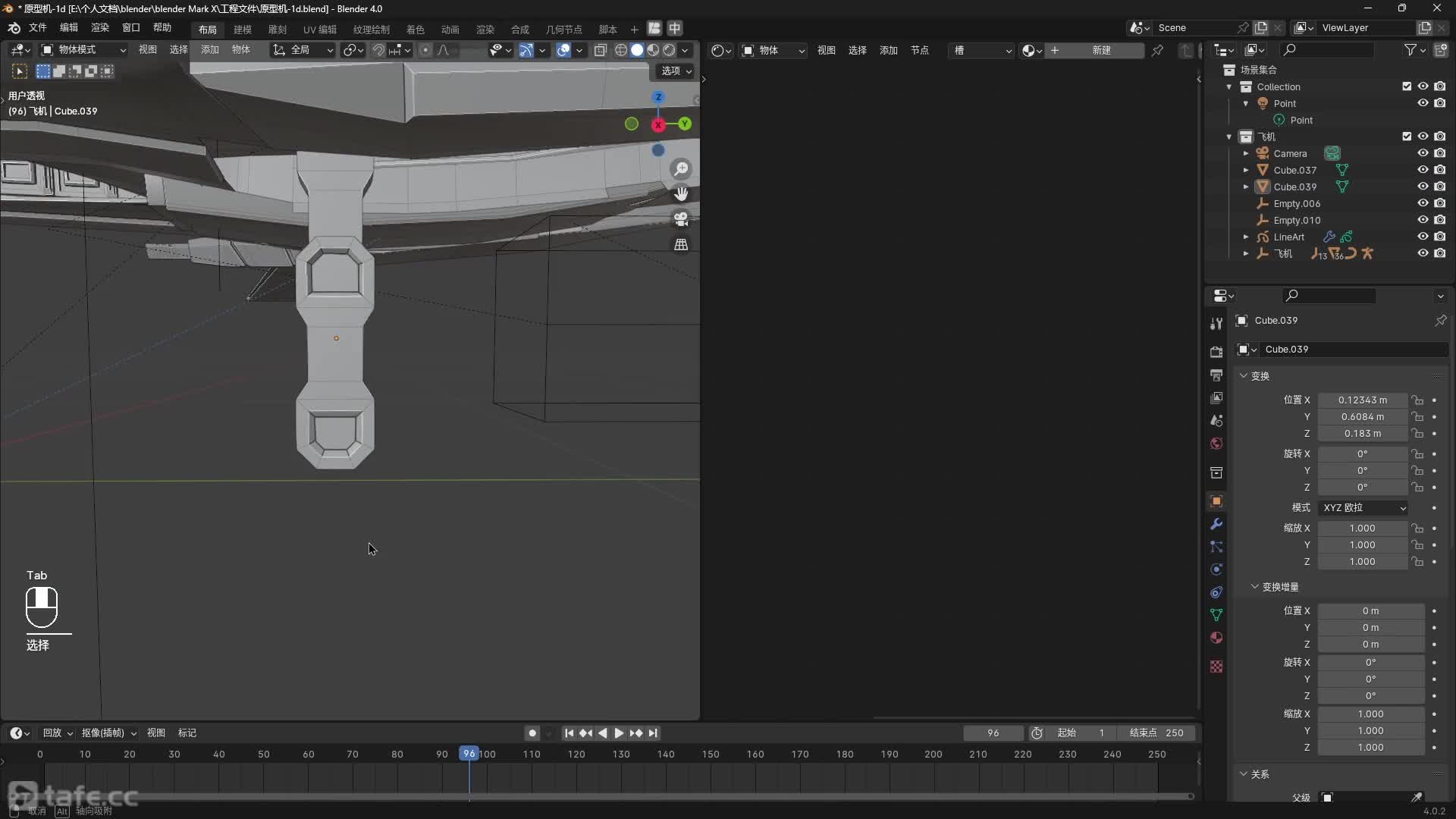Viewport: 1456px width, 819px height.
Task: Open the Modifiers properties wrench tab
Action: [x=1216, y=524]
